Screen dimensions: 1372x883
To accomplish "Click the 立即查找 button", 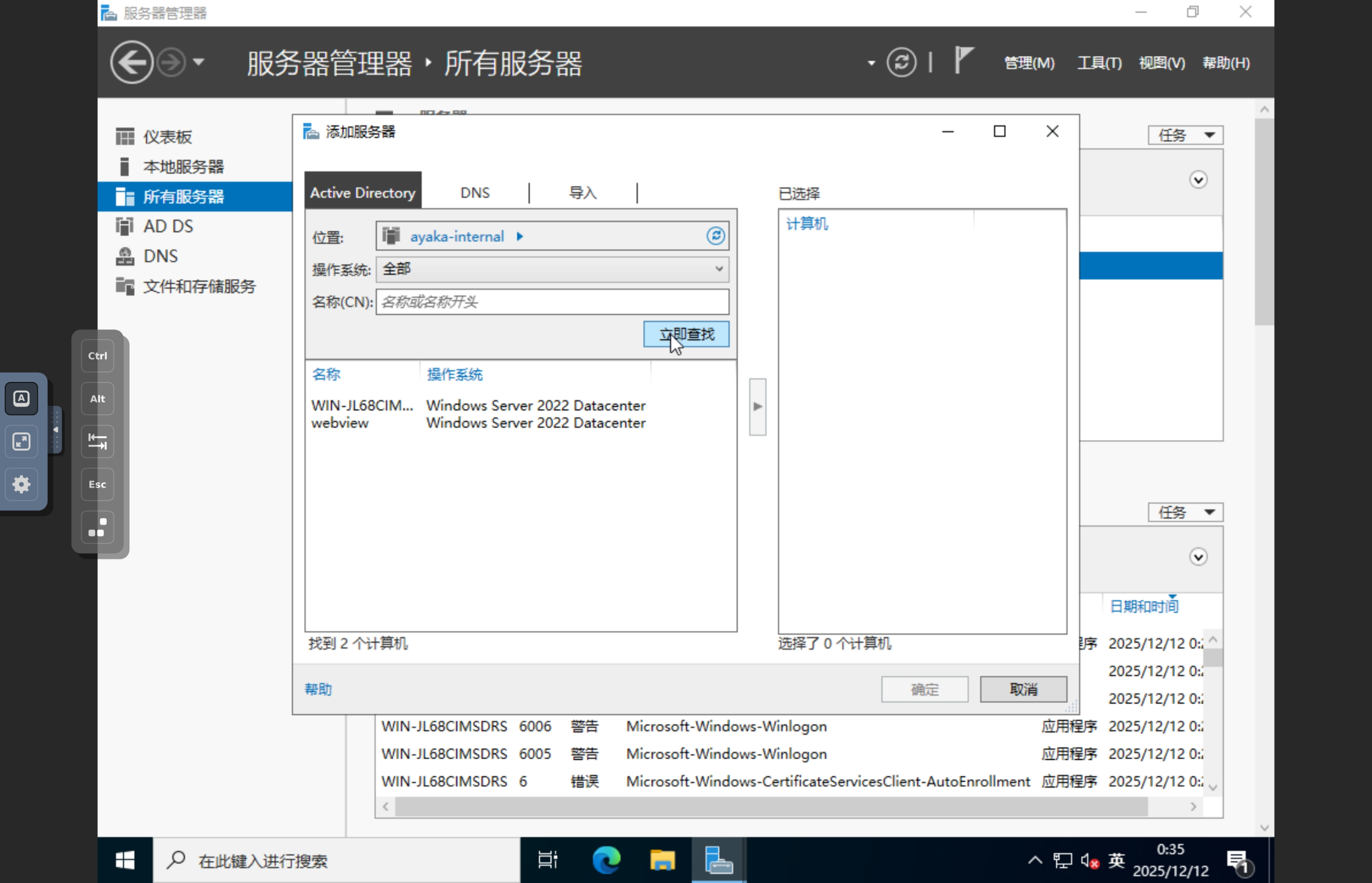I will pyautogui.click(x=686, y=334).
